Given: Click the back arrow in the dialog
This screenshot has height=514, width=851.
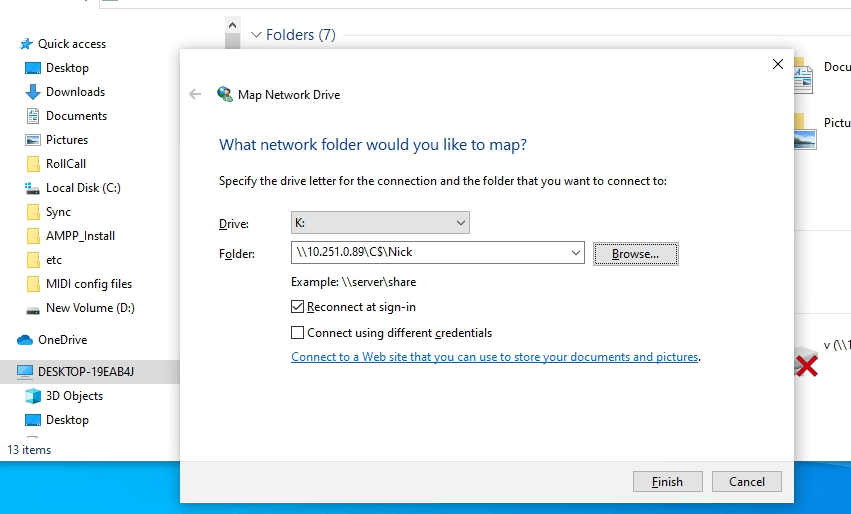Looking at the screenshot, I should point(195,94).
